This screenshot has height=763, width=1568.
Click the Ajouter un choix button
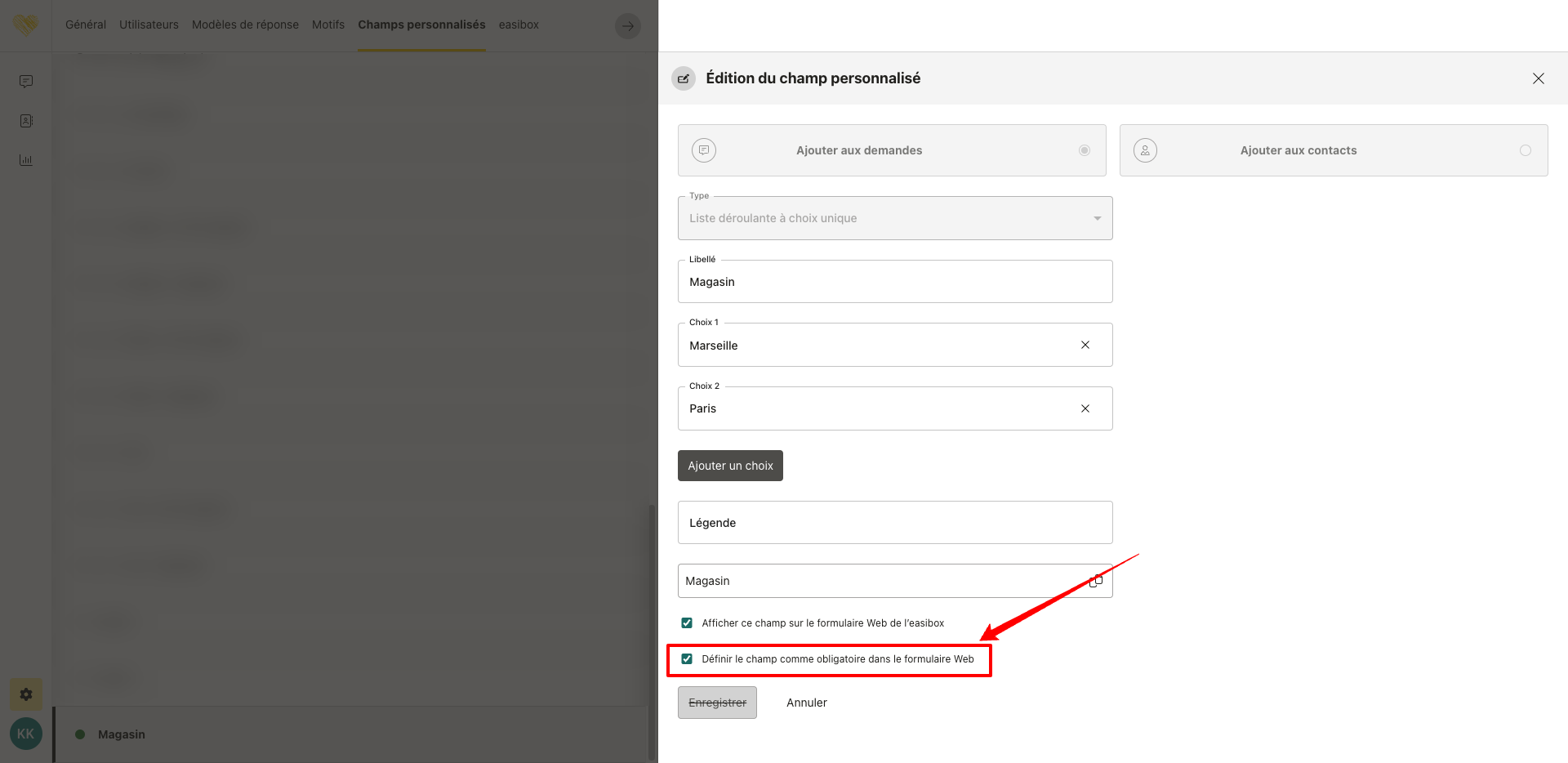pyautogui.click(x=730, y=466)
